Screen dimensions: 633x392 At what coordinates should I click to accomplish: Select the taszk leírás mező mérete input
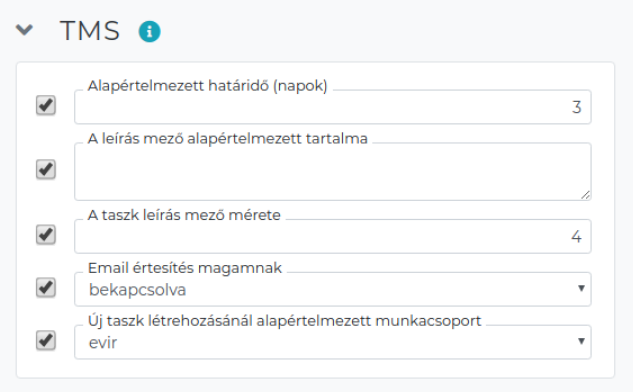[x=333, y=237]
